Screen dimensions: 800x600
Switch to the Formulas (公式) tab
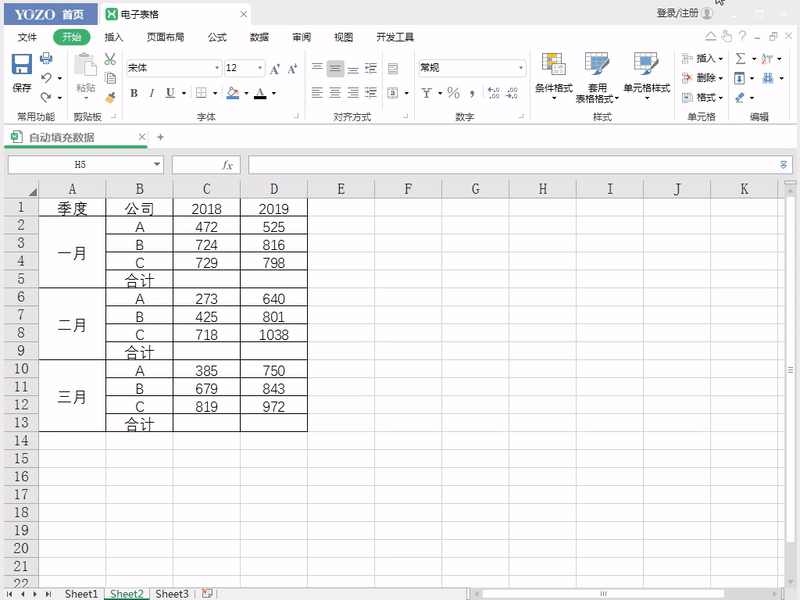coord(217,37)
